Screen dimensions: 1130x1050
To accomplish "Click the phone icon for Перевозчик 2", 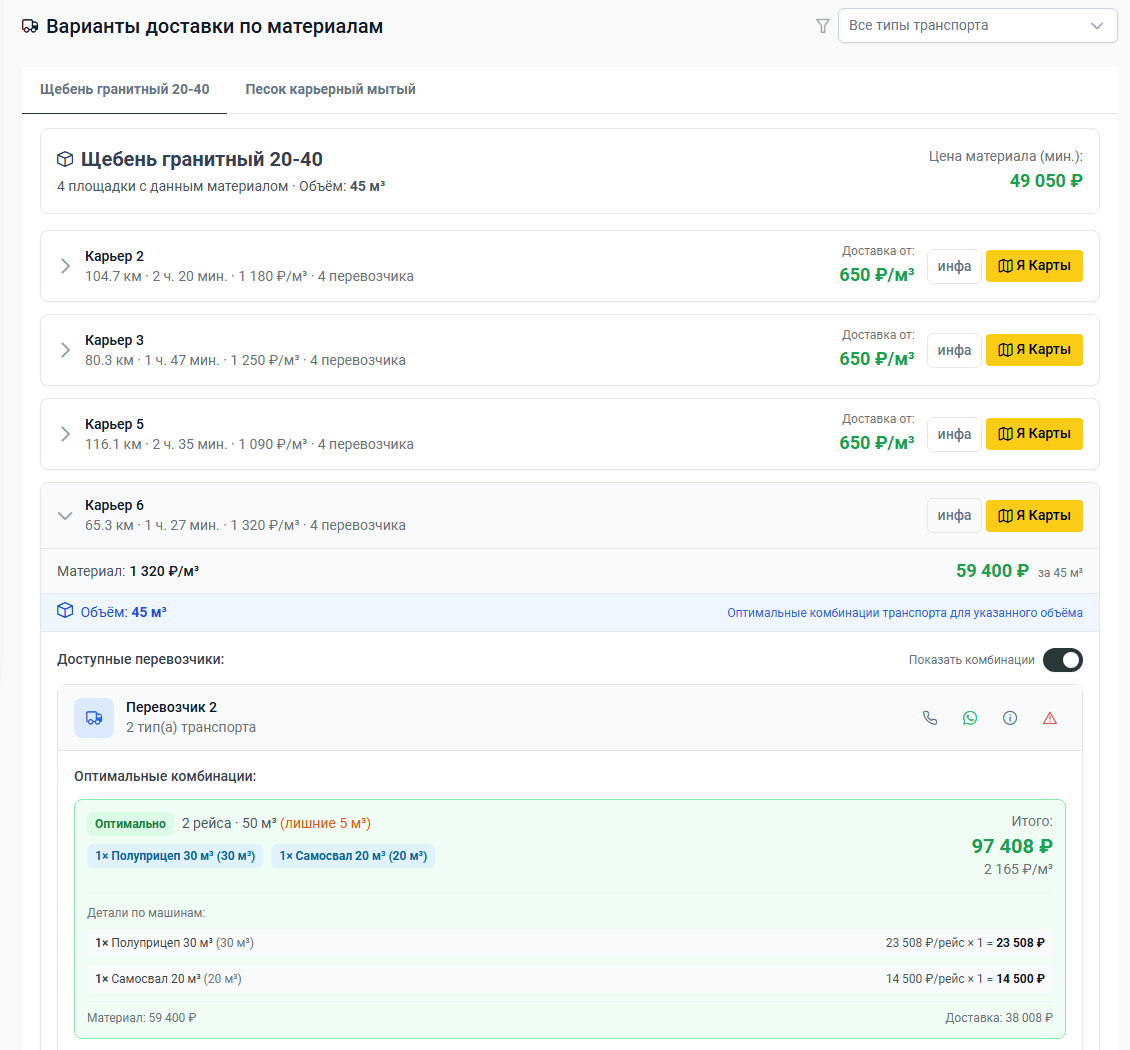I will [x=930, y=718].
